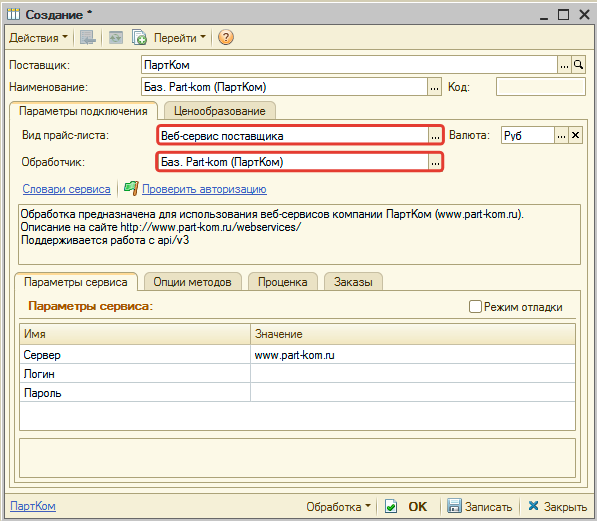The image size is (597, 521).
Task: Switch to the Опции методов tab
Action: 193,282
